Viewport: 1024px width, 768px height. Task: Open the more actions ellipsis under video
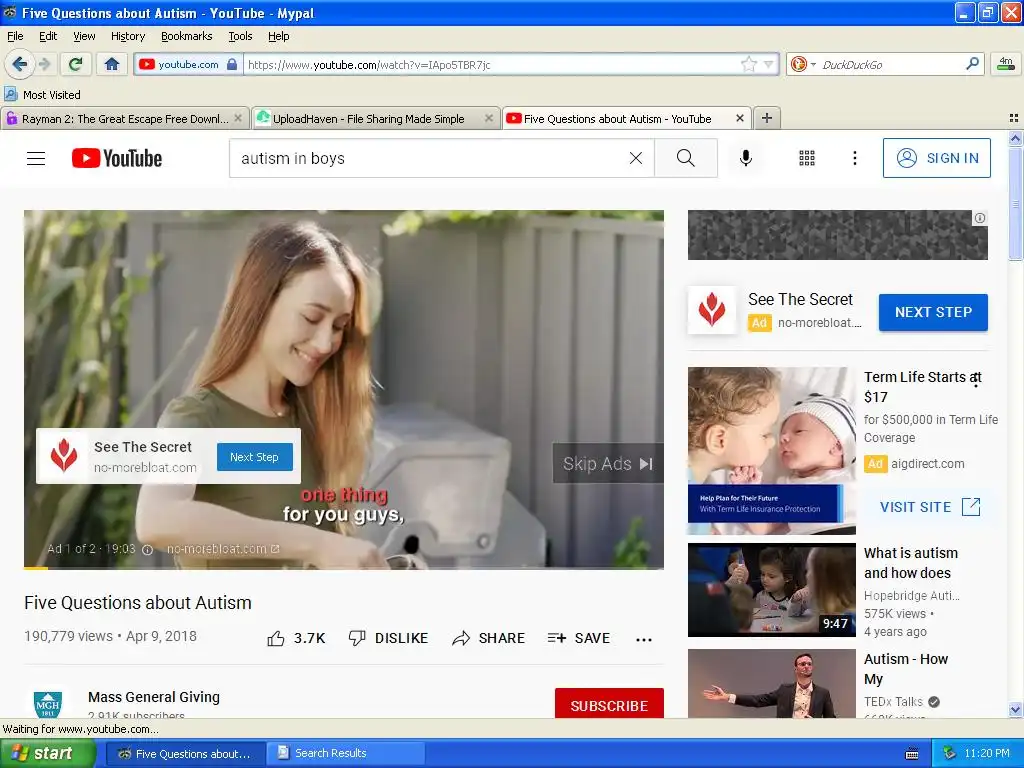tap(644, 639)
